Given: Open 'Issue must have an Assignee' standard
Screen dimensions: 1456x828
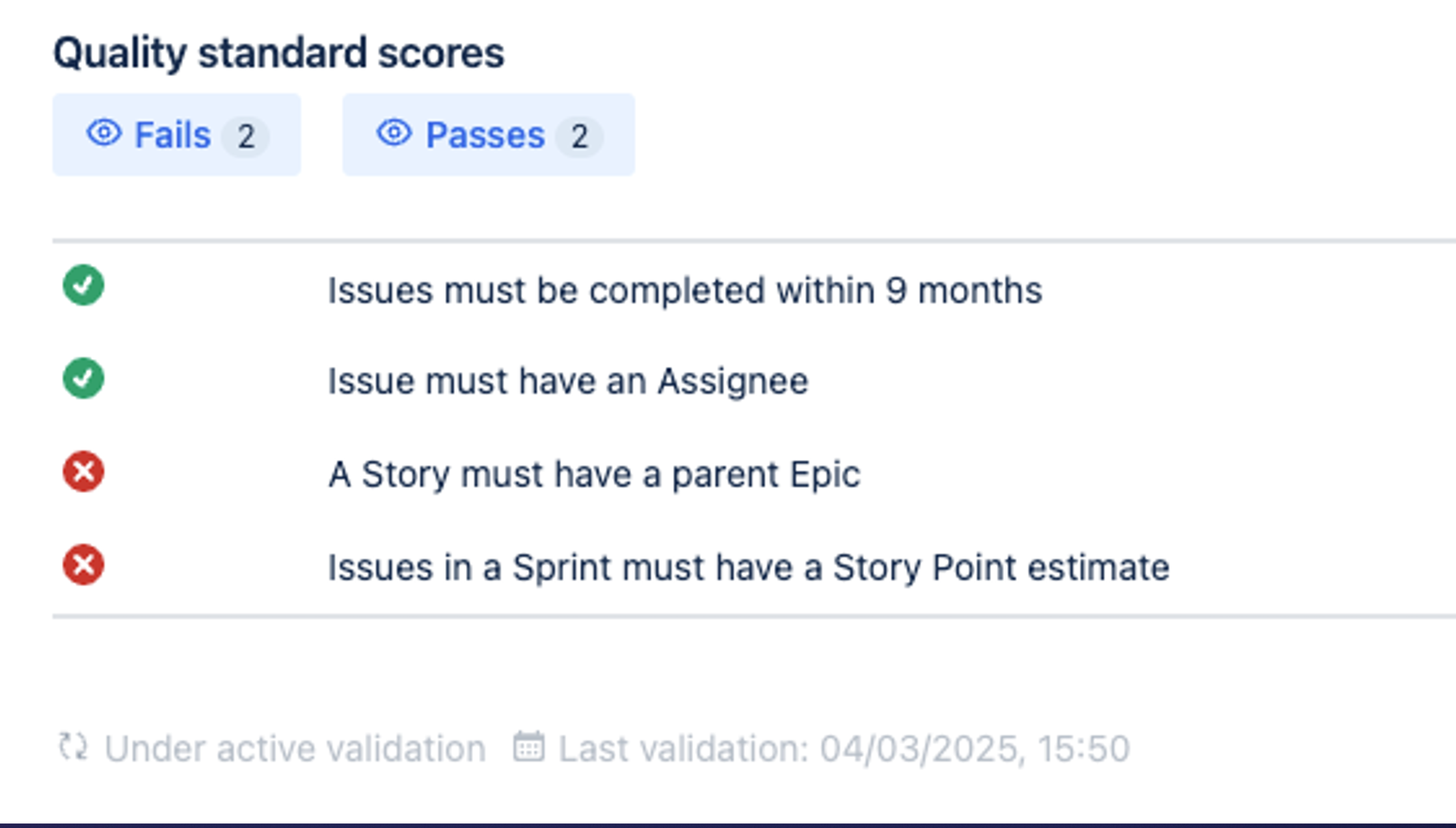Looking at the screenshot, I should pyautogui.click(x=568, y=381).
